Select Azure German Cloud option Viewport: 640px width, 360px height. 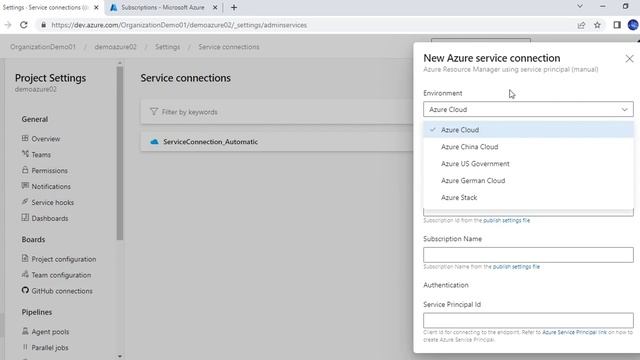coord(528,180)
